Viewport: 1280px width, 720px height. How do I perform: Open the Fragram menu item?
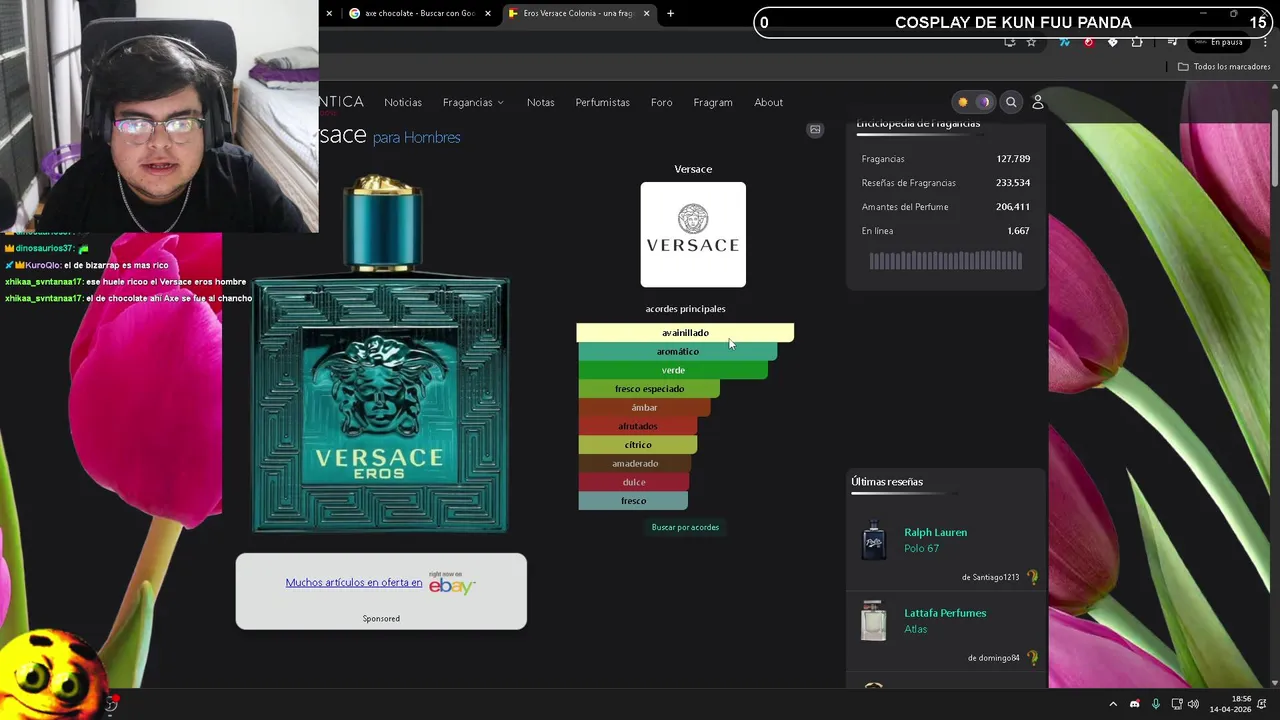pos(713,102)
